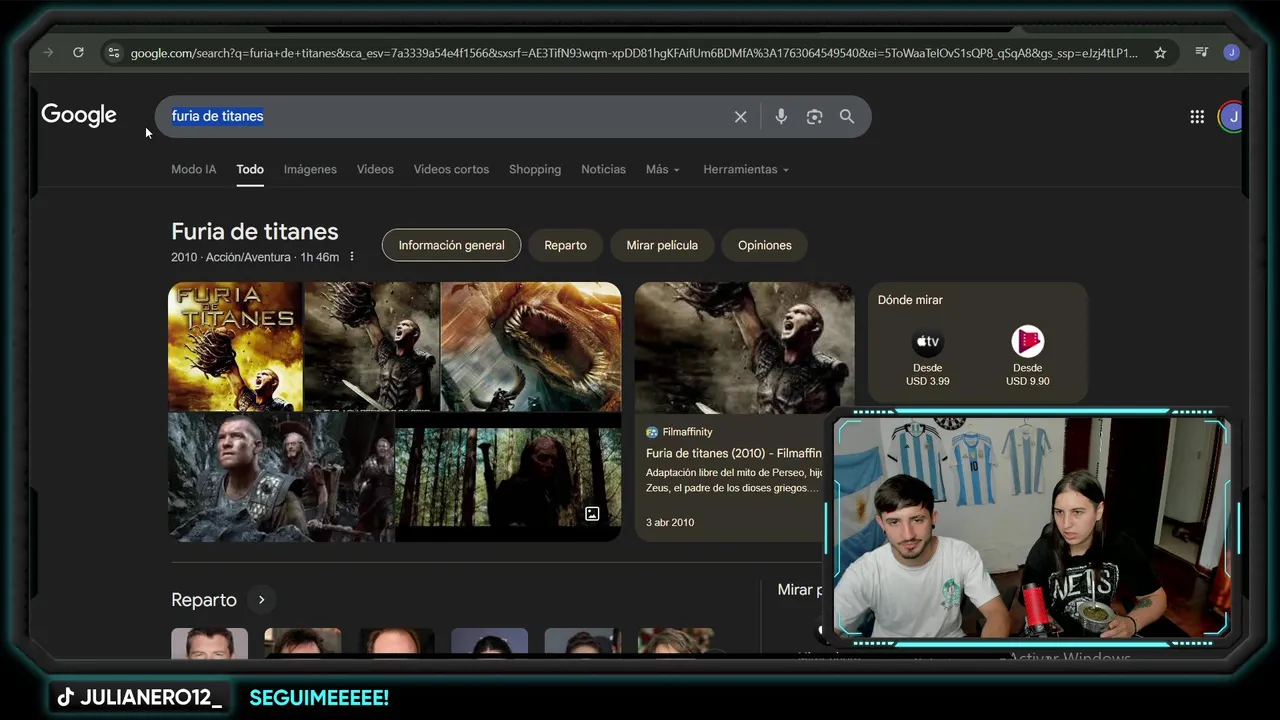Select the Reparto chip
Image resolution: width=1280 pixels, height=720 pixels.
pyautogui.click(x=565, y=245)
